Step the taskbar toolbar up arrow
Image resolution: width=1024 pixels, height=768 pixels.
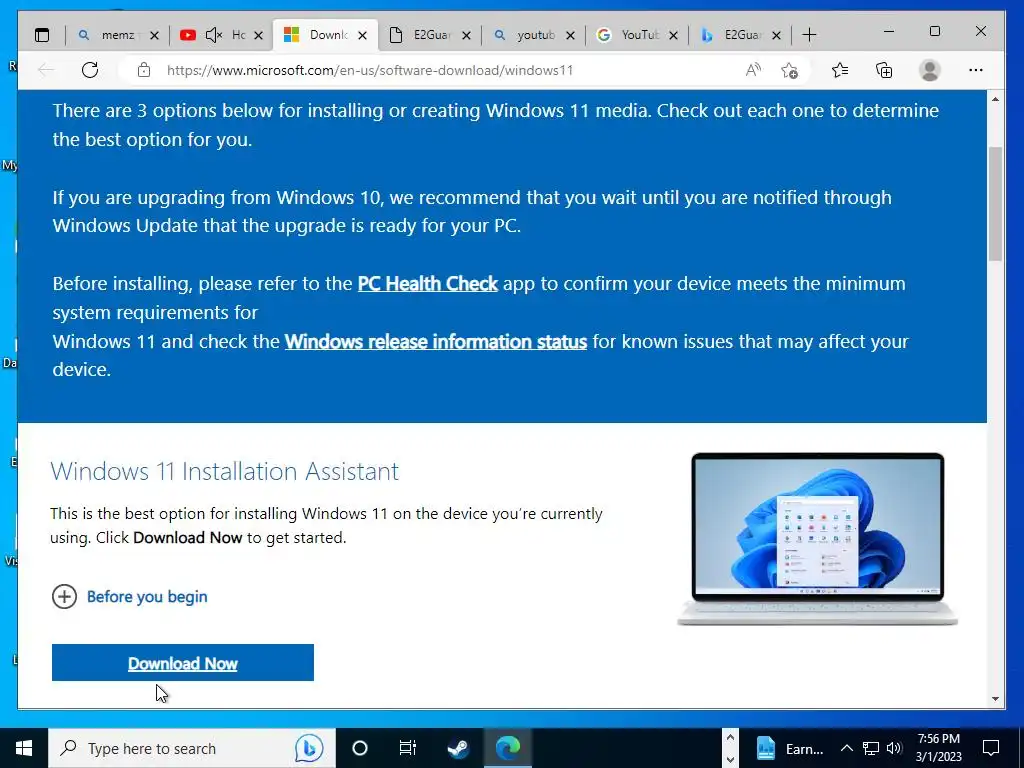click(730, 738)
